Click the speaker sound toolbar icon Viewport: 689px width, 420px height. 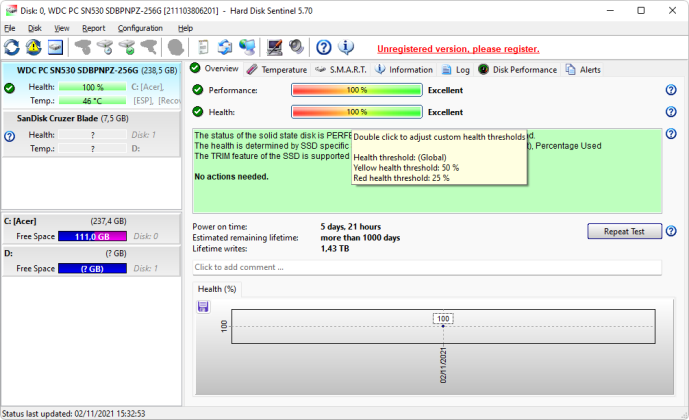click(x=297, y=47)
